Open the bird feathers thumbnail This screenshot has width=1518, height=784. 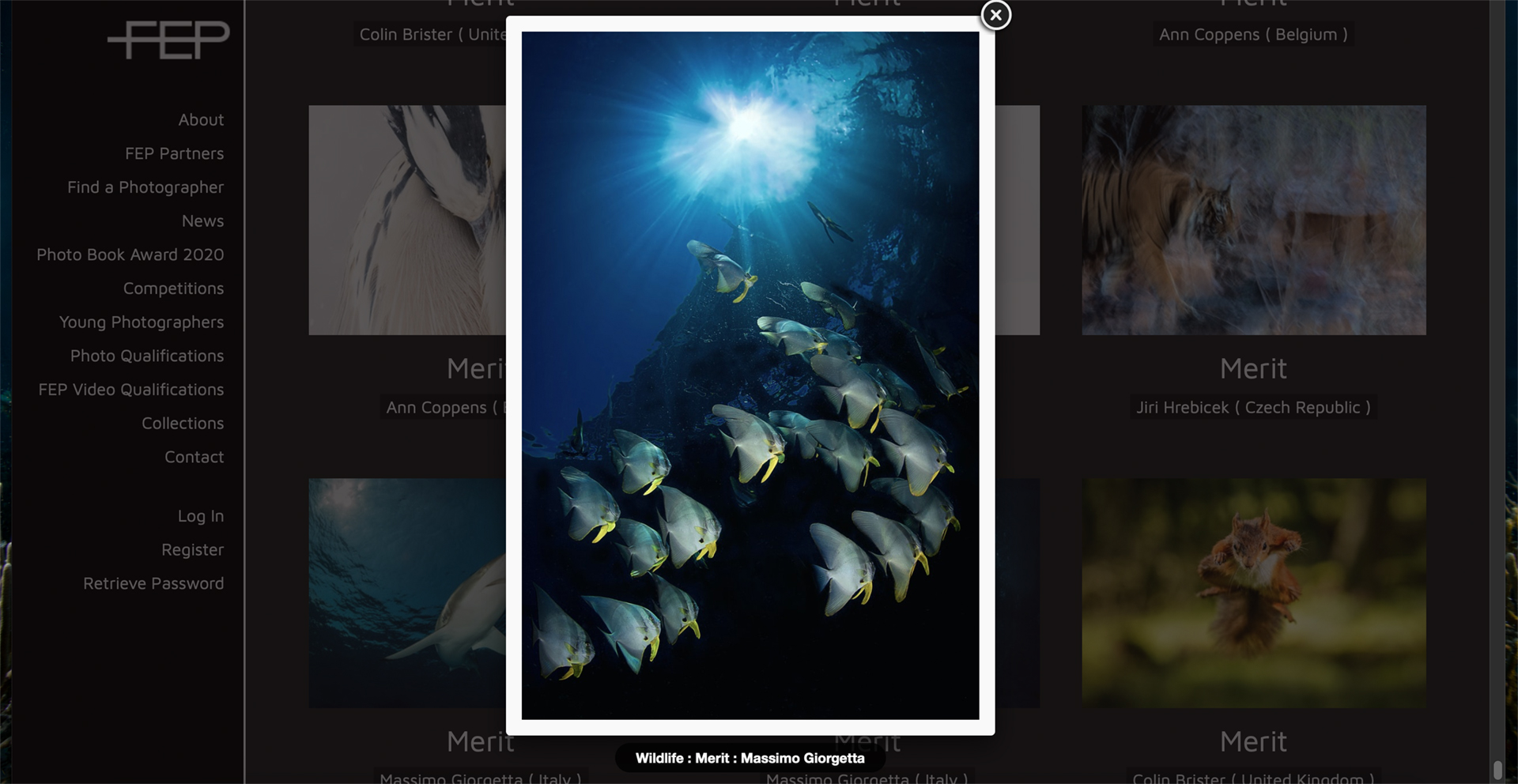(x=407, y=220)
